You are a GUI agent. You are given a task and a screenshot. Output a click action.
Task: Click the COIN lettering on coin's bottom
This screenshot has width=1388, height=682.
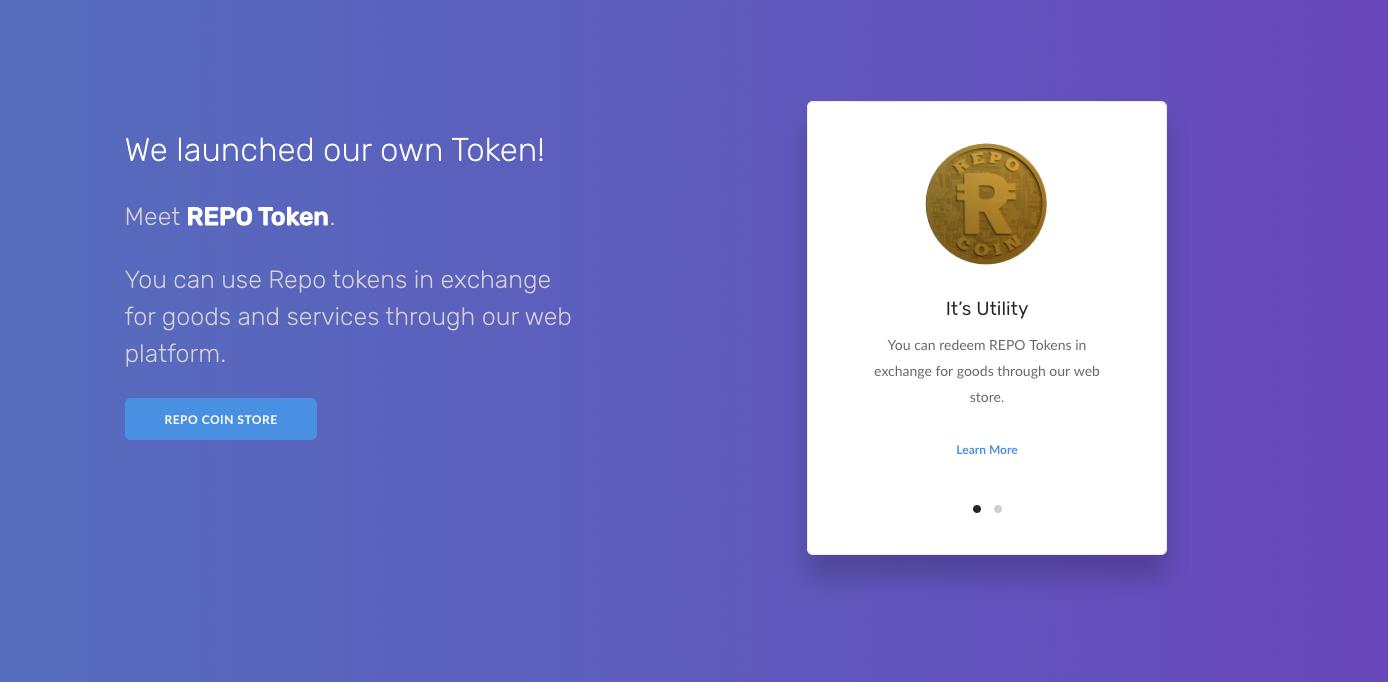click(987, 246)
